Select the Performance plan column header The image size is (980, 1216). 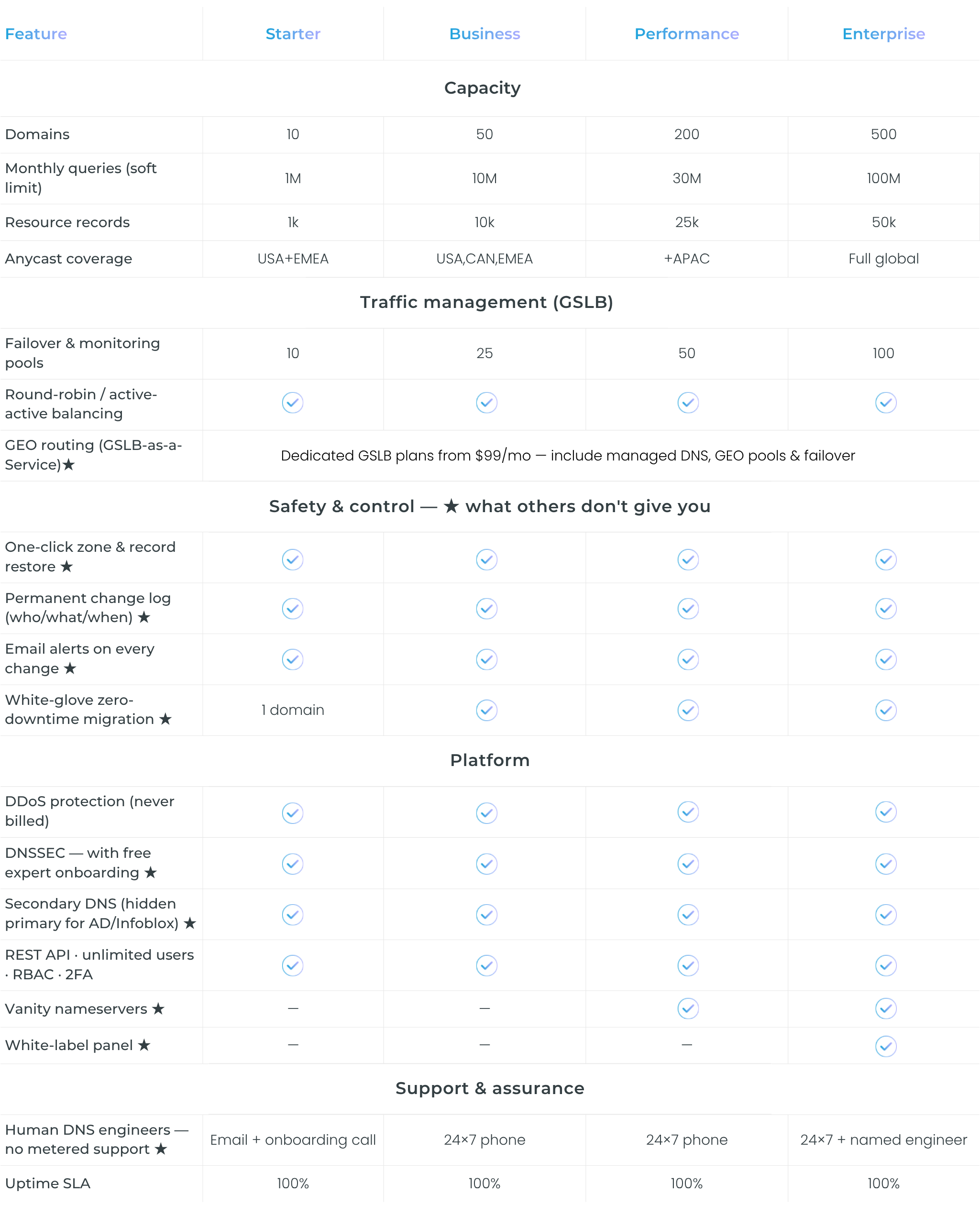coord(686,34)
